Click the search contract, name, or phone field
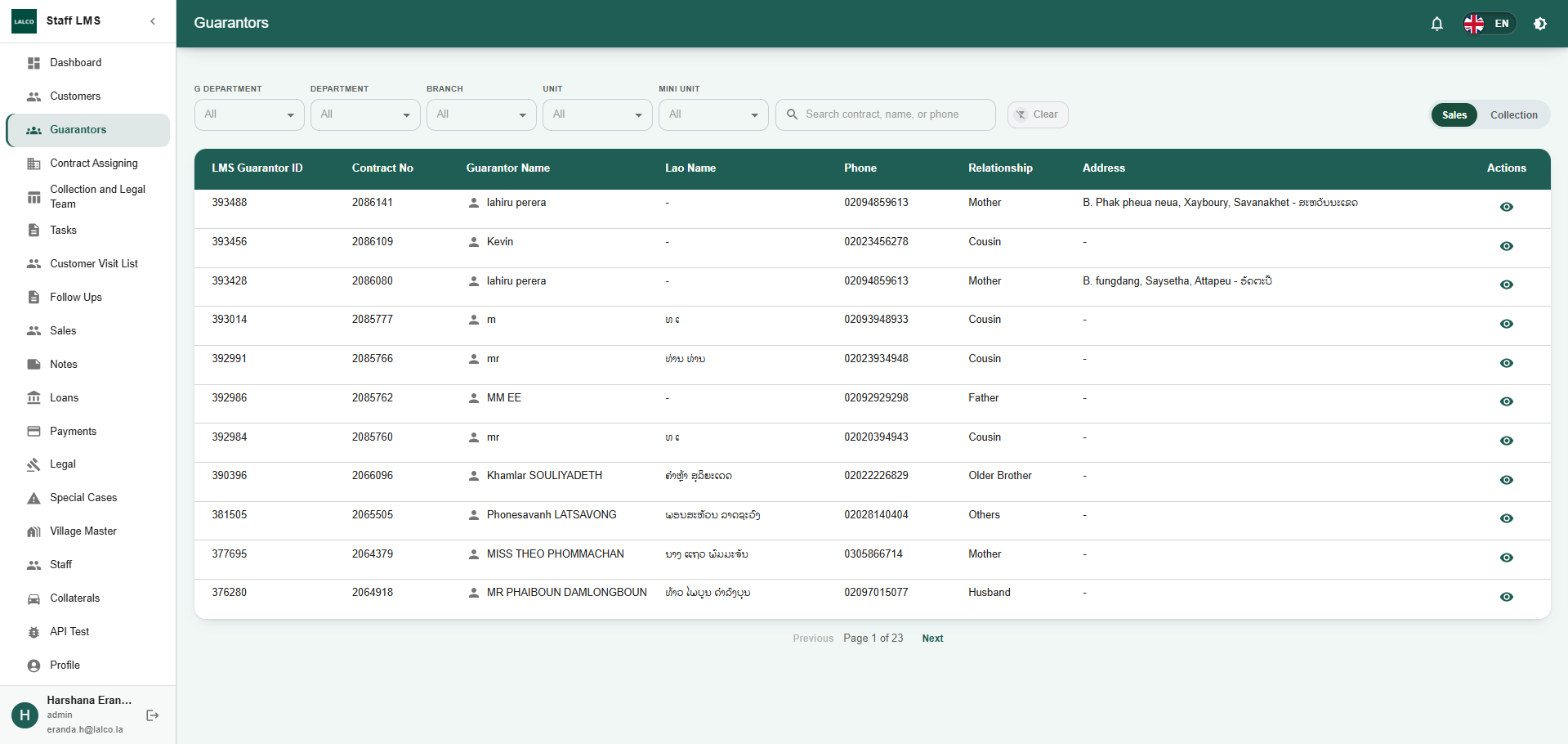This screenshot has height=744, width=1568. 886,114
